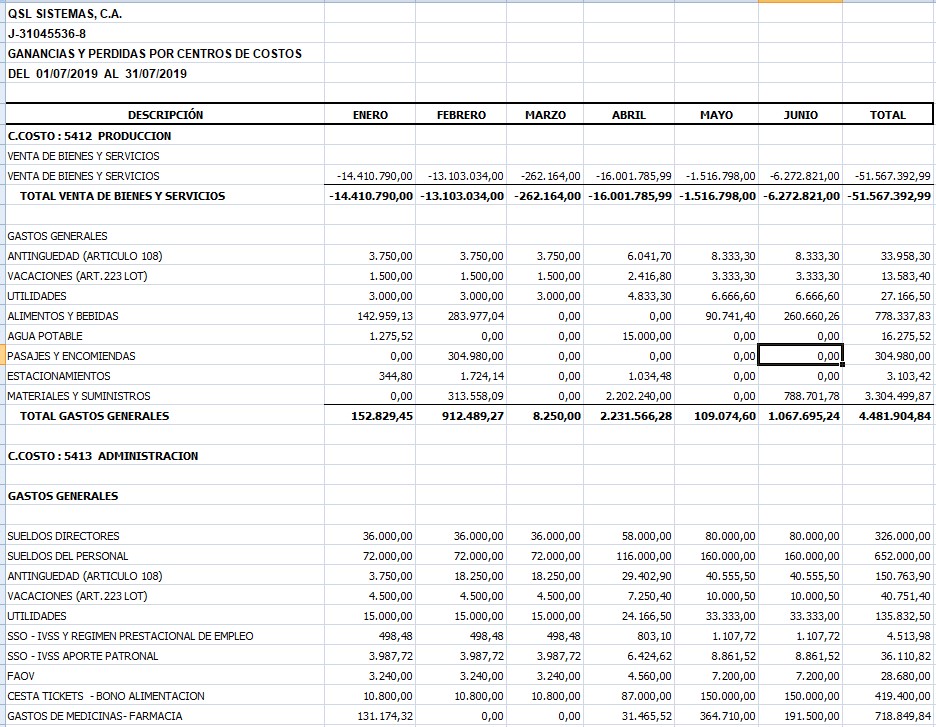Select the bold -14.410.790,00 January sales total
This screenshot has height=727, width=936.
[x=371, y=196]
